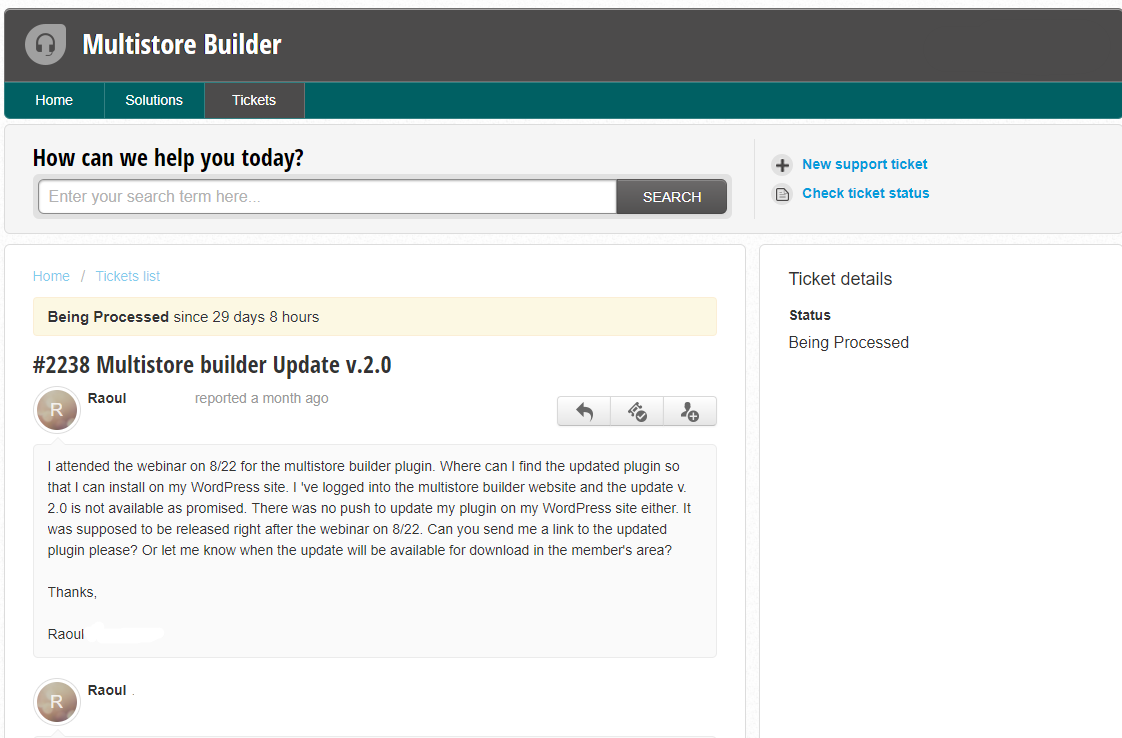1122x738 pixels.
Task: Click the Ticket details heading
Action: 840,279
